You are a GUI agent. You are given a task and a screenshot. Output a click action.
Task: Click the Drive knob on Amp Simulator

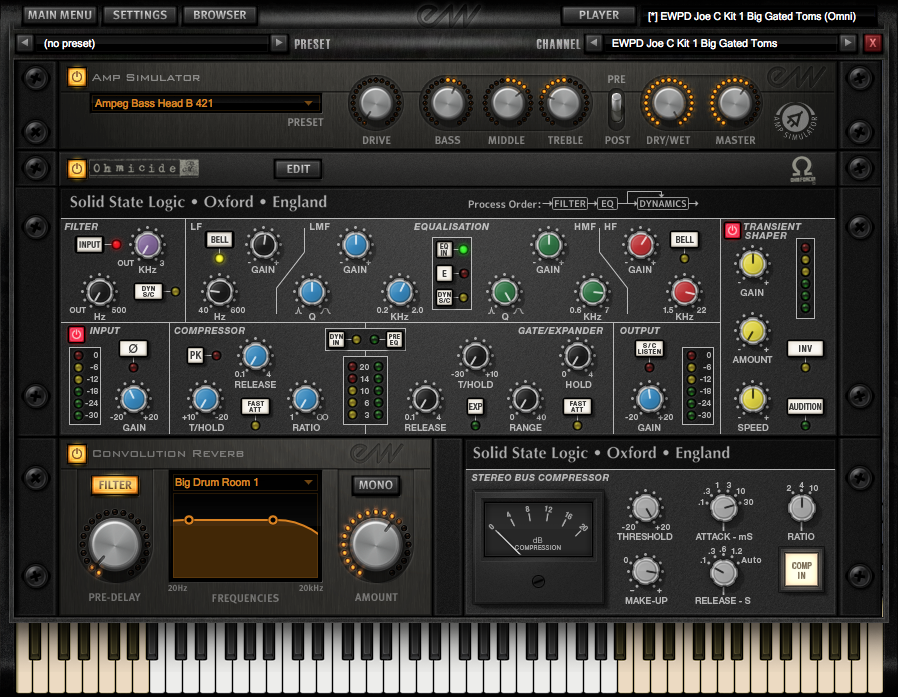tap(376, 104)
